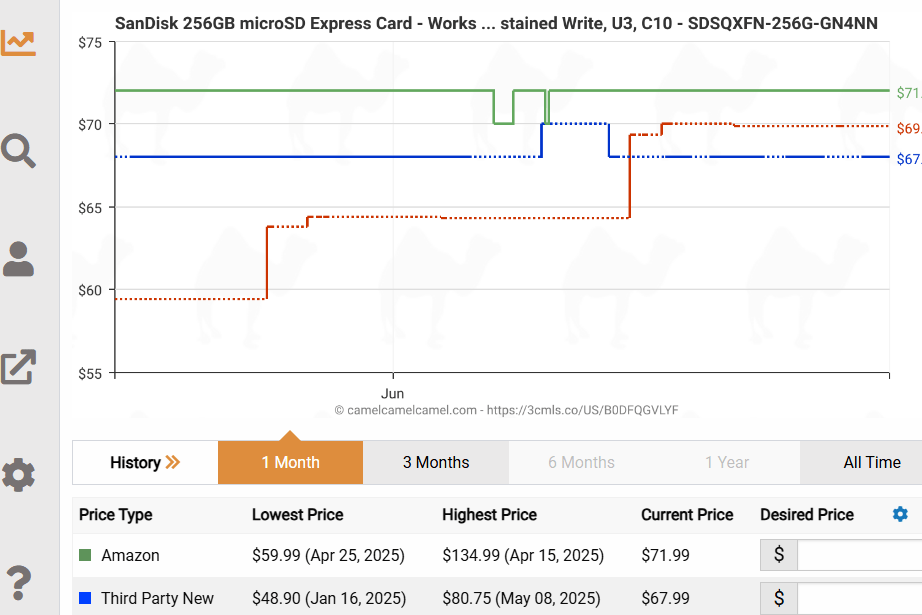Viewport: 922px width, 615px height.
Task: Click the green Amazon color swatch
Action: 85,555
